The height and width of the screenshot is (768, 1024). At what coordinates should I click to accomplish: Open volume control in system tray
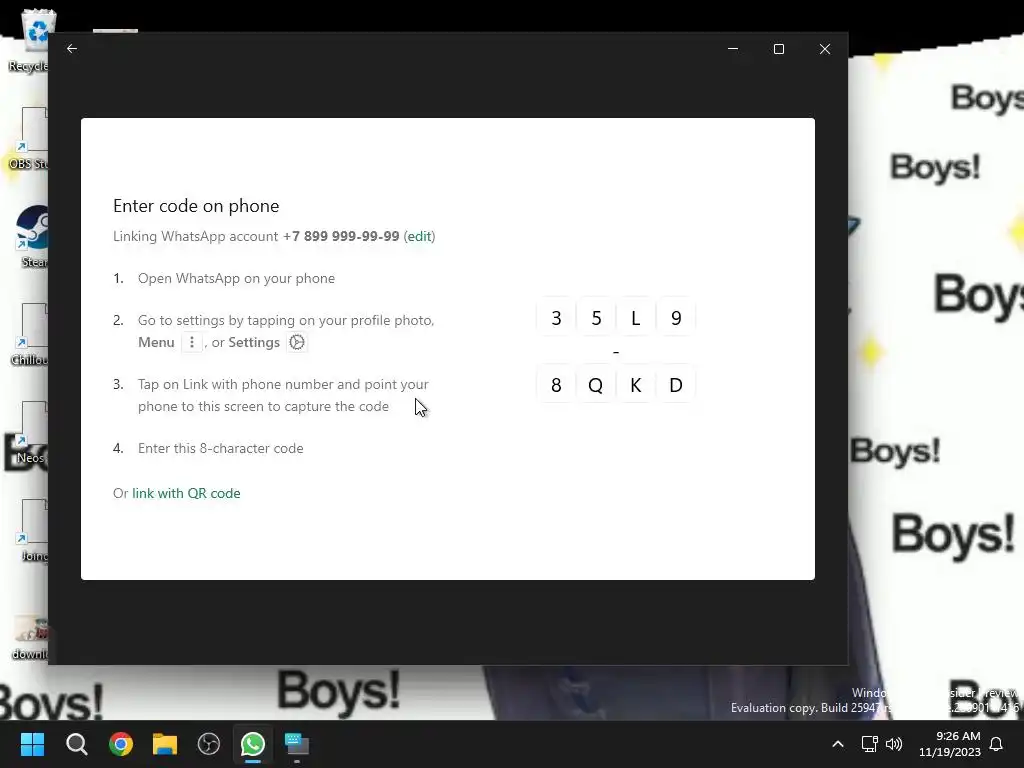893,744
